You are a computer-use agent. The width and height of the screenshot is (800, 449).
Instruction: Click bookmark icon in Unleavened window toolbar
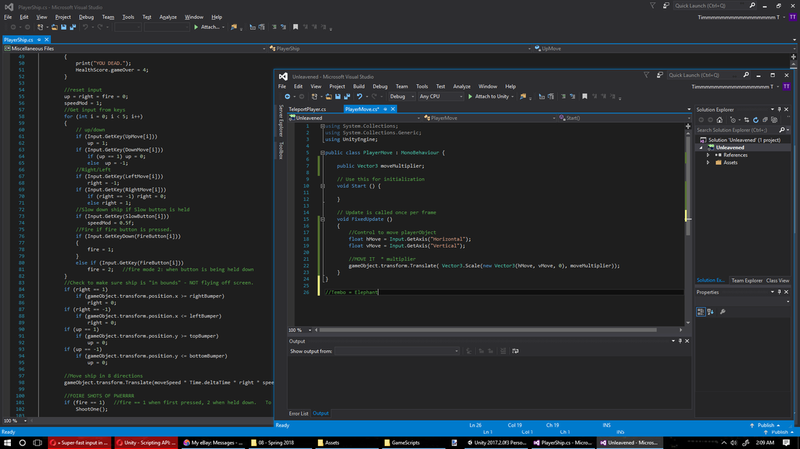click(585, 96)
